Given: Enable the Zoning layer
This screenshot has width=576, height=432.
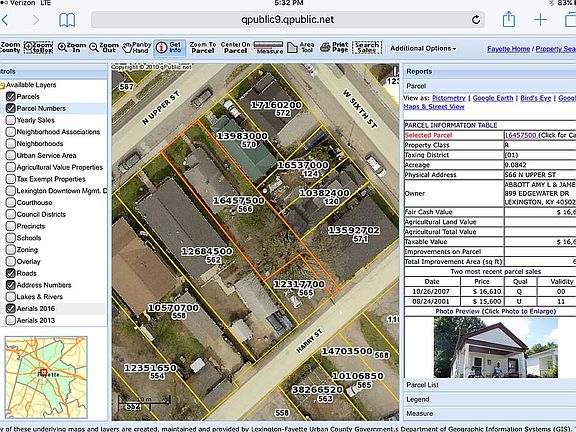Looking at the screenshot, I should coord(11,249).
